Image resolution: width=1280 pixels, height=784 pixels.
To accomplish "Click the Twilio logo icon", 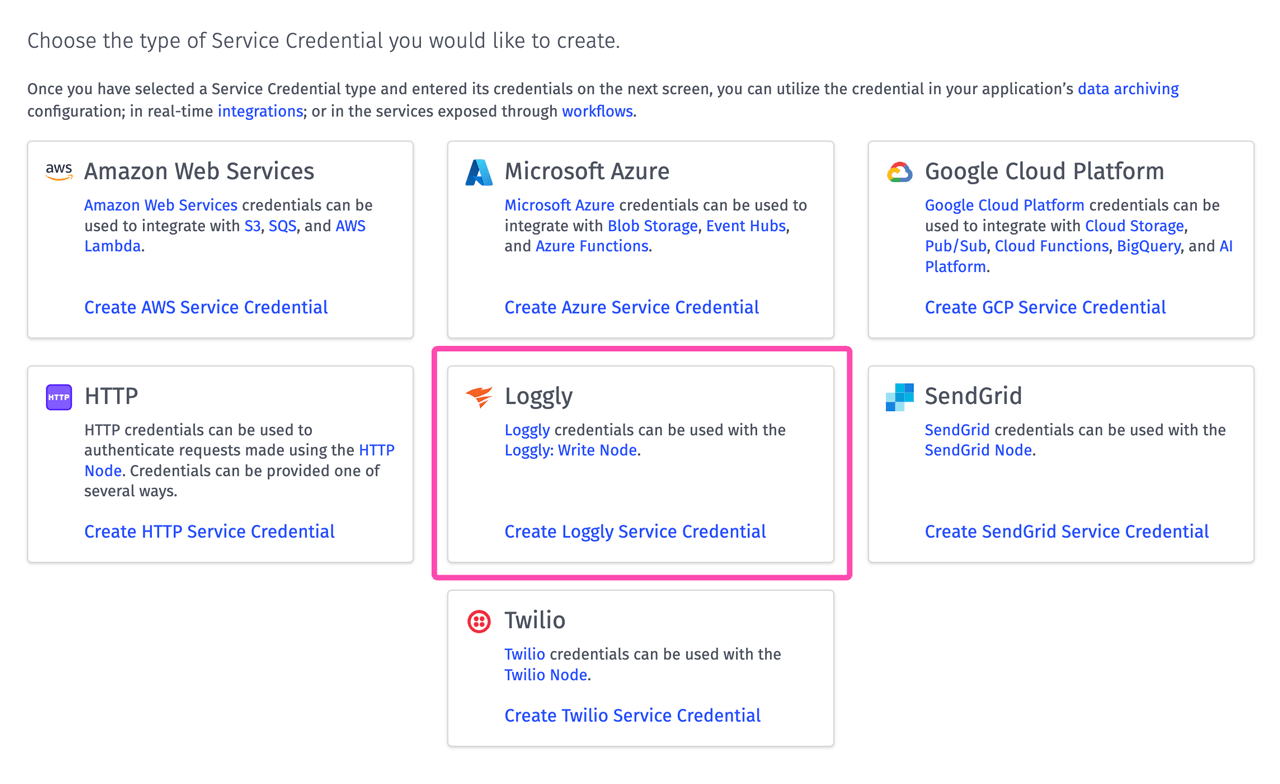I will coord(478,620).
